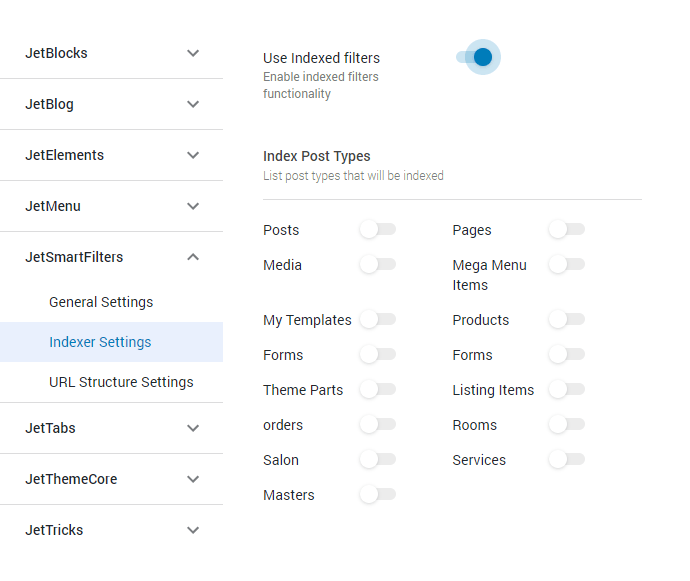Turn on My Templates indexing
The width and height of the screenshot is (690, 581).
[x=378, y=319]
